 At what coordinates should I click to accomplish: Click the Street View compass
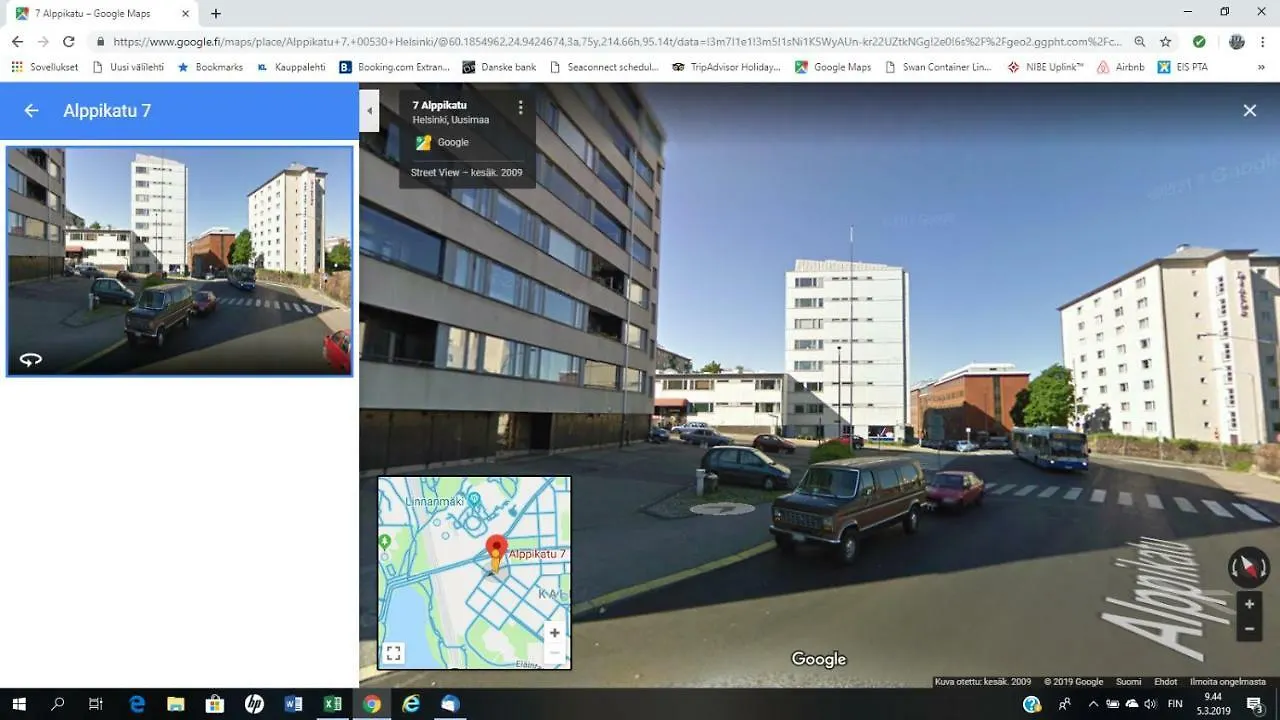coord(1248,568)
